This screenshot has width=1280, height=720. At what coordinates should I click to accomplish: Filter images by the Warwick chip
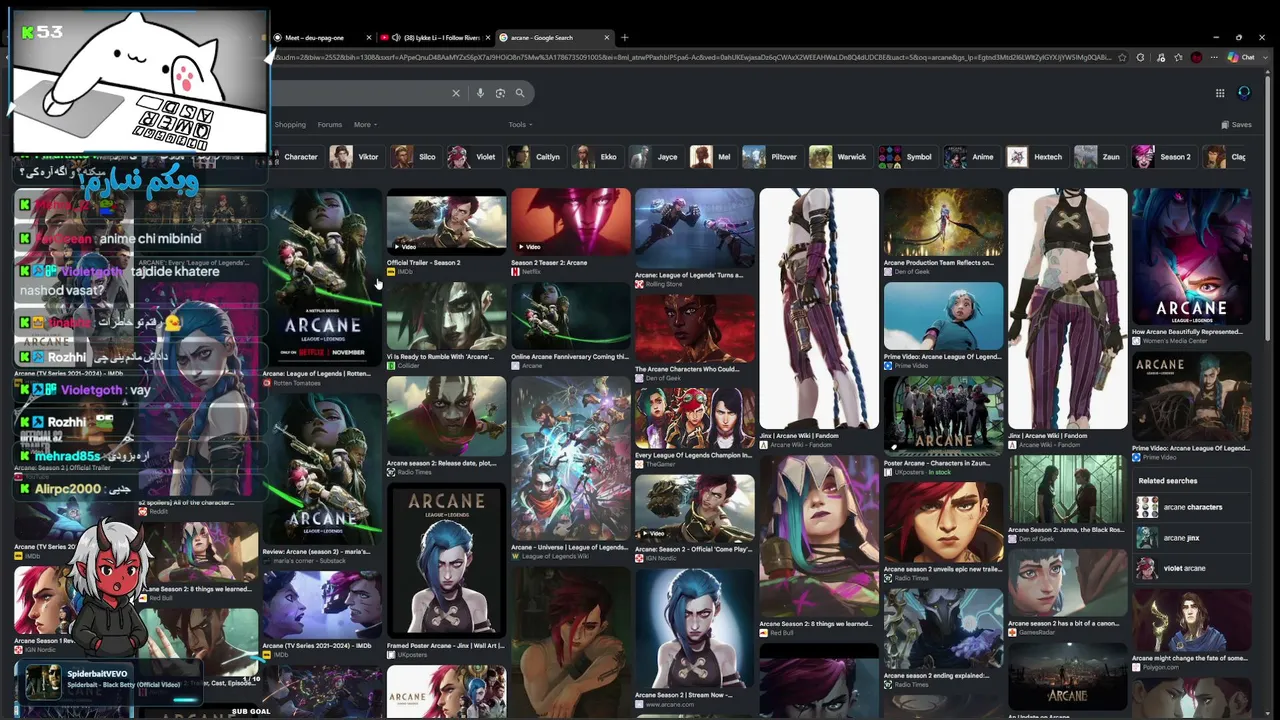click(840, 157)
